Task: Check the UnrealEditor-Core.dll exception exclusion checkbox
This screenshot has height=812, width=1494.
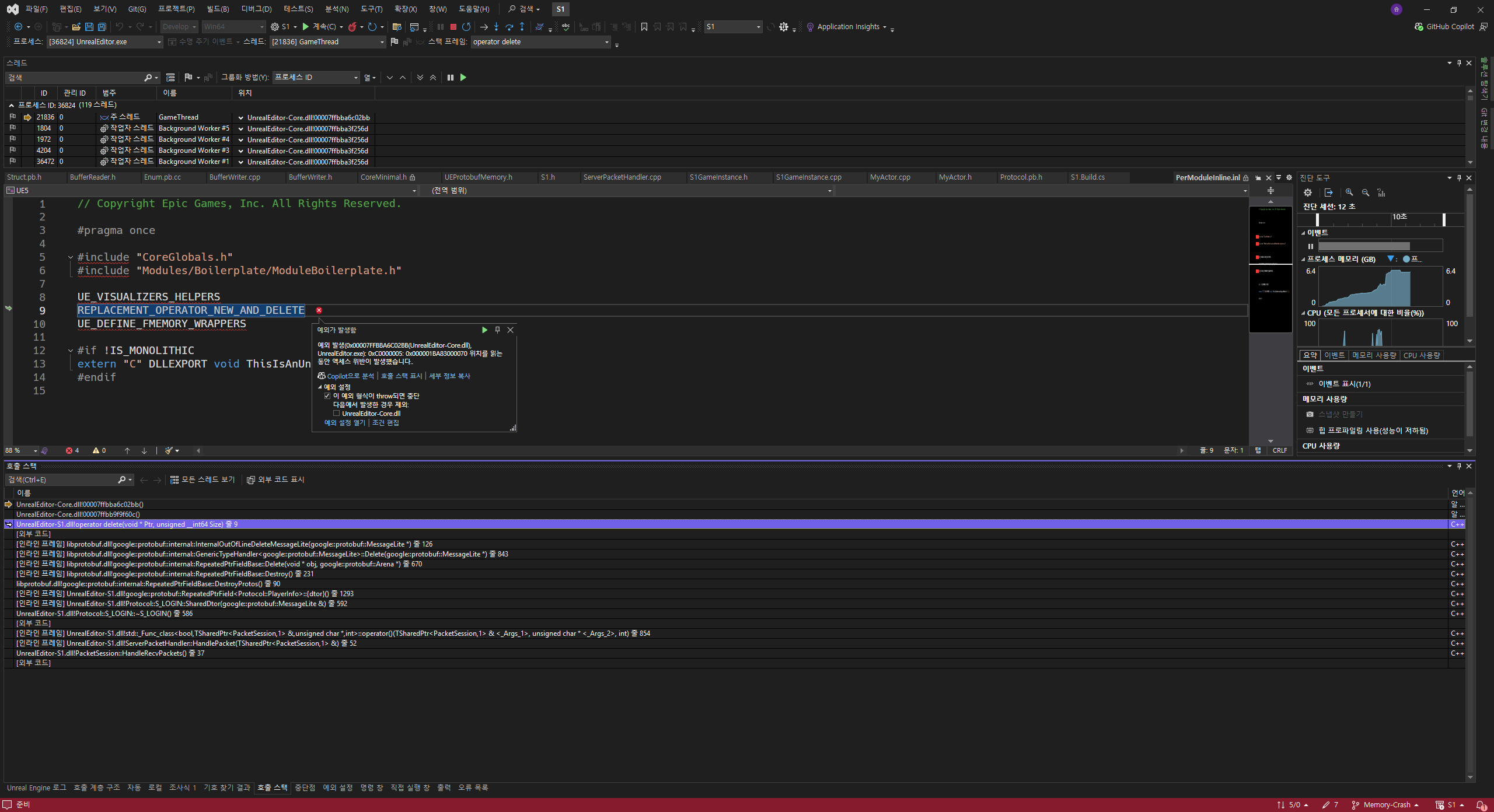Action: (x=337, y=414)
